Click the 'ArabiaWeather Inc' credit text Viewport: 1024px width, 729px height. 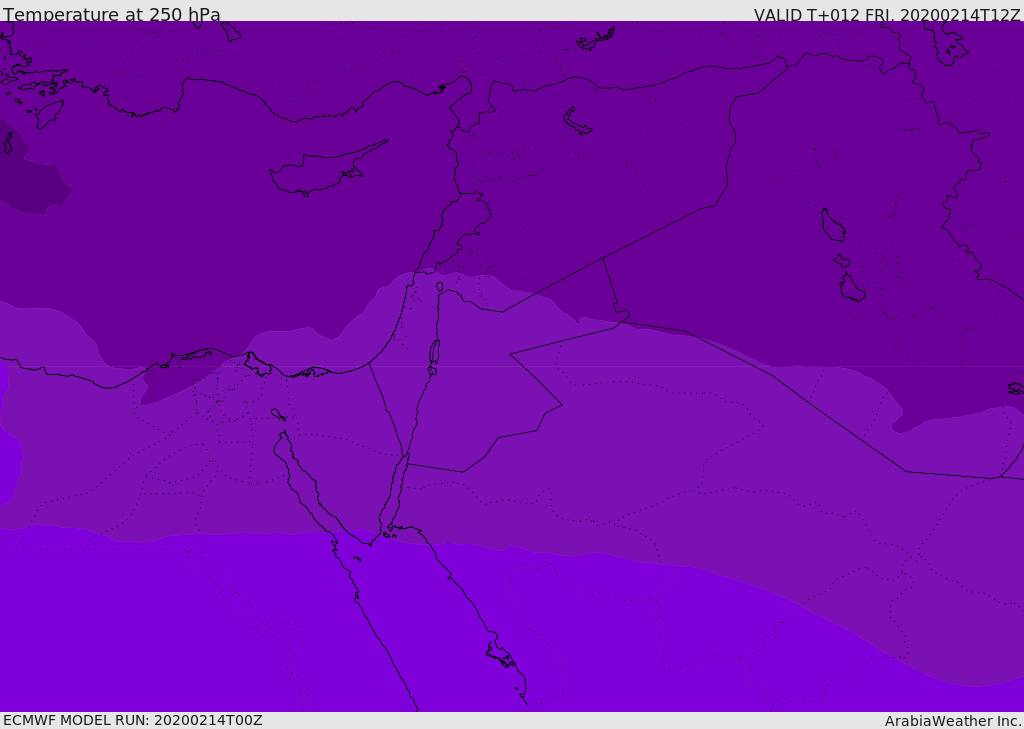click(952, 721)
